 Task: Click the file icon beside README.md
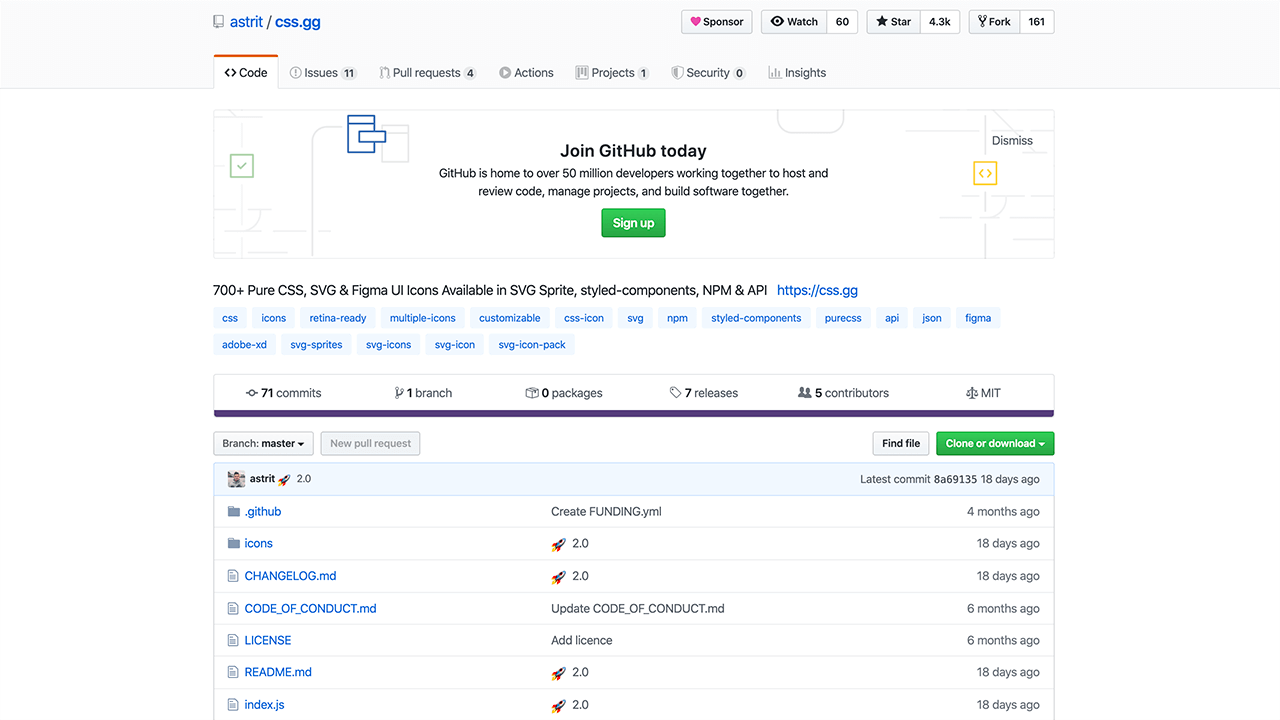pyautogui.click(x=234, y=672)
